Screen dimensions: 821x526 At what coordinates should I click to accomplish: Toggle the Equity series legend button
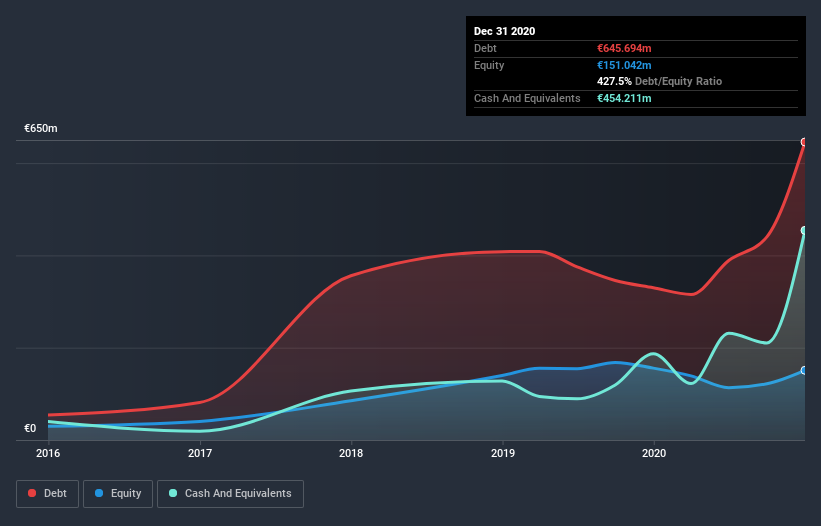click(118, 494)
